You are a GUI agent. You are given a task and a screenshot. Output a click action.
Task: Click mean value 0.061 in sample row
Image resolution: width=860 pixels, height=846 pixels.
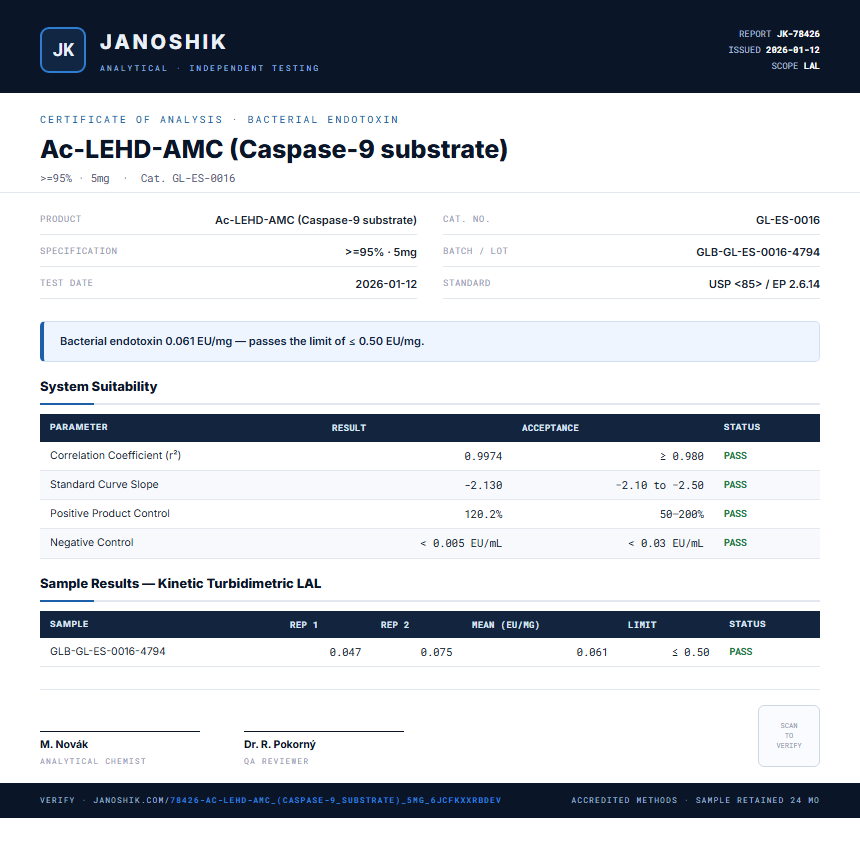pyautogui.click(x=592, y=652)
